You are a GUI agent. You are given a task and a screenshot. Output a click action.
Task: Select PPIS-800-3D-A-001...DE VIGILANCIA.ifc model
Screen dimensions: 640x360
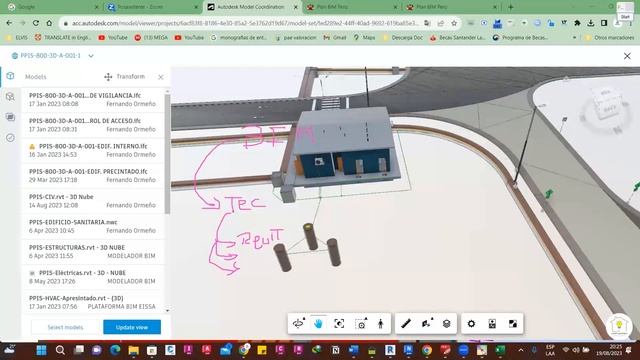coord(93,100)
